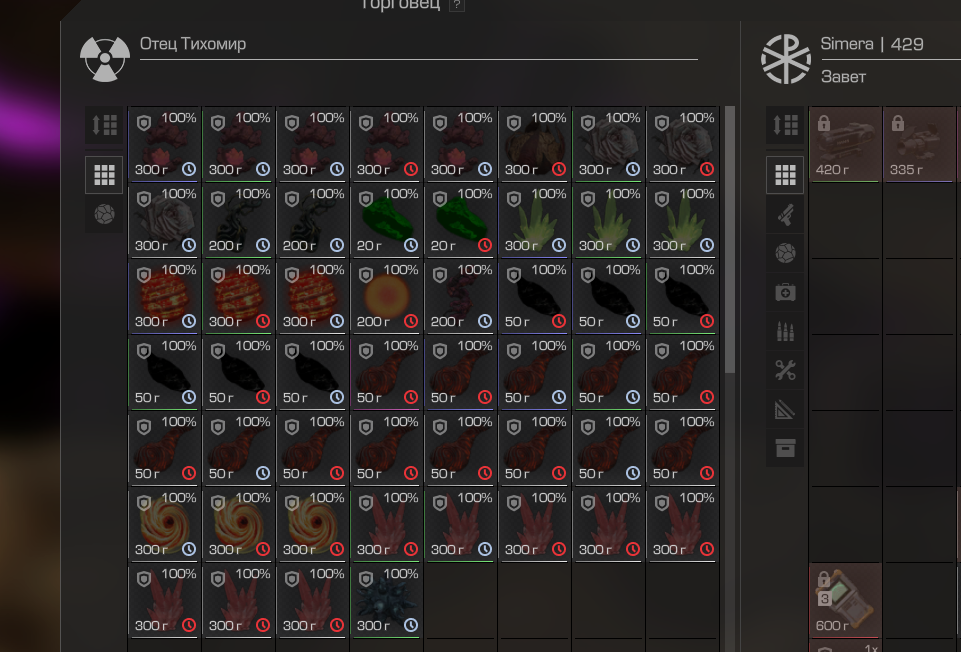Select the locked item priced 420
The height and width of the screenshot is (652, 961).
845,144
